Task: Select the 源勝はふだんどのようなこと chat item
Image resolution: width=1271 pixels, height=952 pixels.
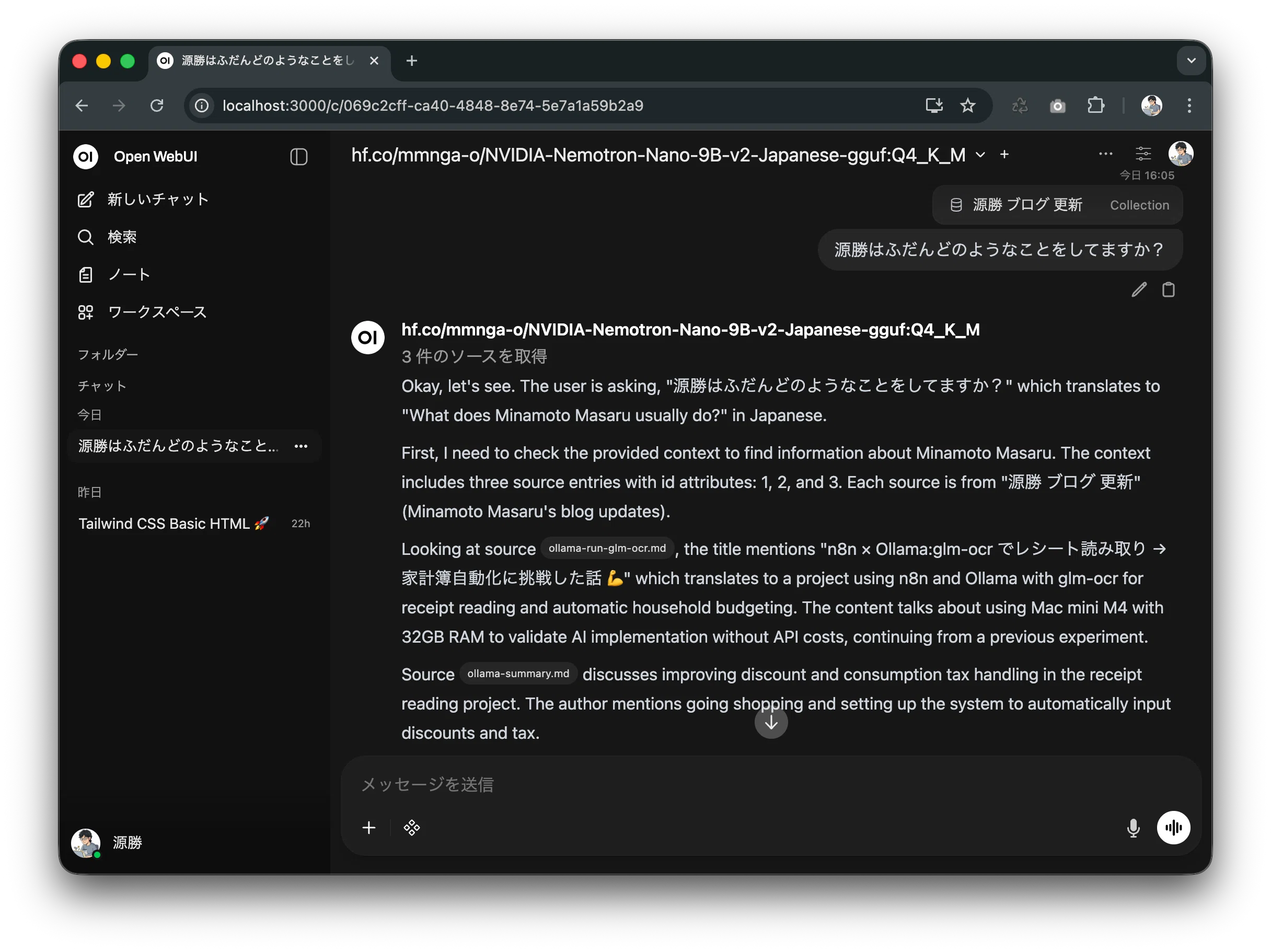Action: [x=178, y=446]
